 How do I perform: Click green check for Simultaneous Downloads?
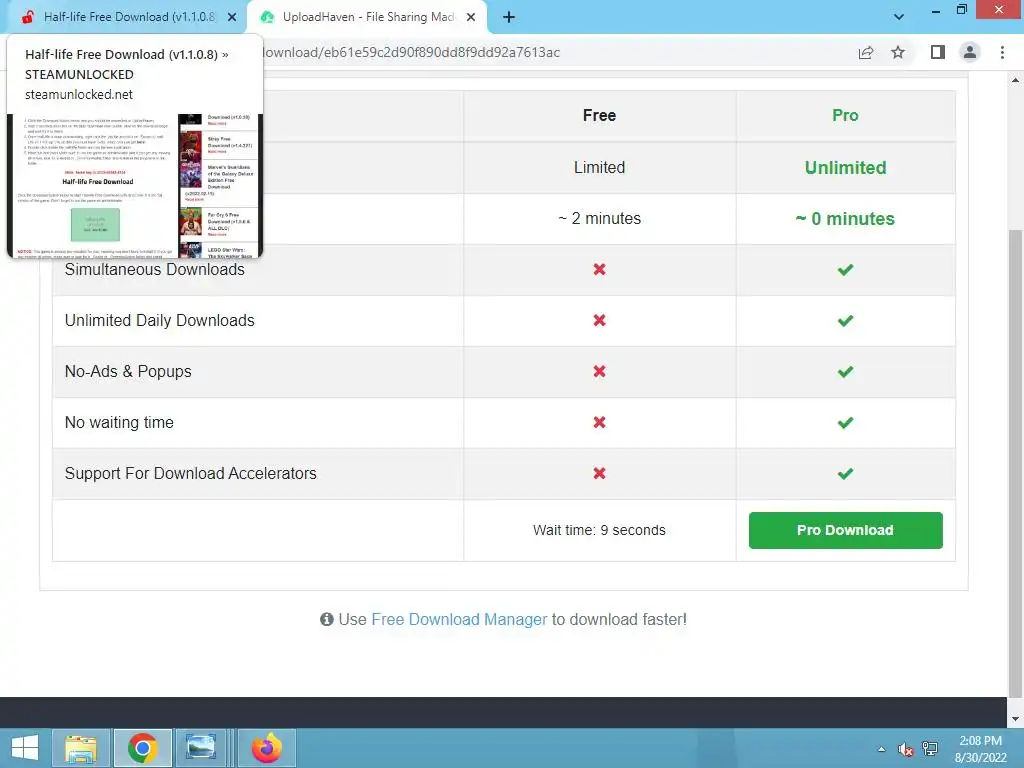(845, 270)
